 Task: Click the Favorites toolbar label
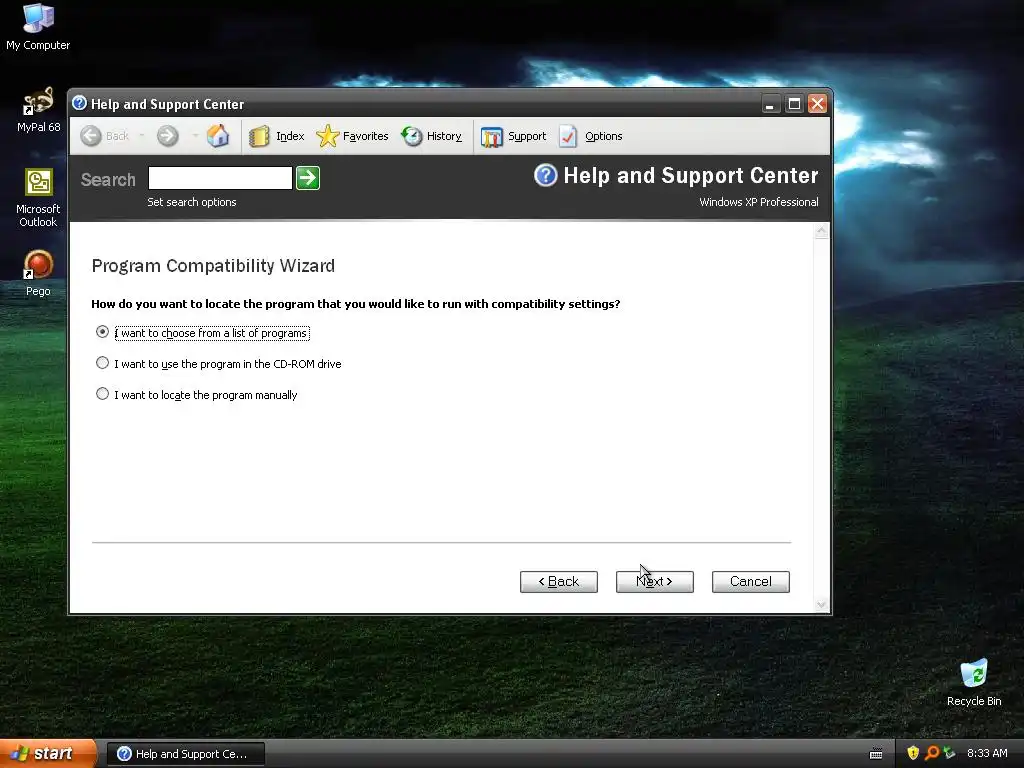point(365,136)
